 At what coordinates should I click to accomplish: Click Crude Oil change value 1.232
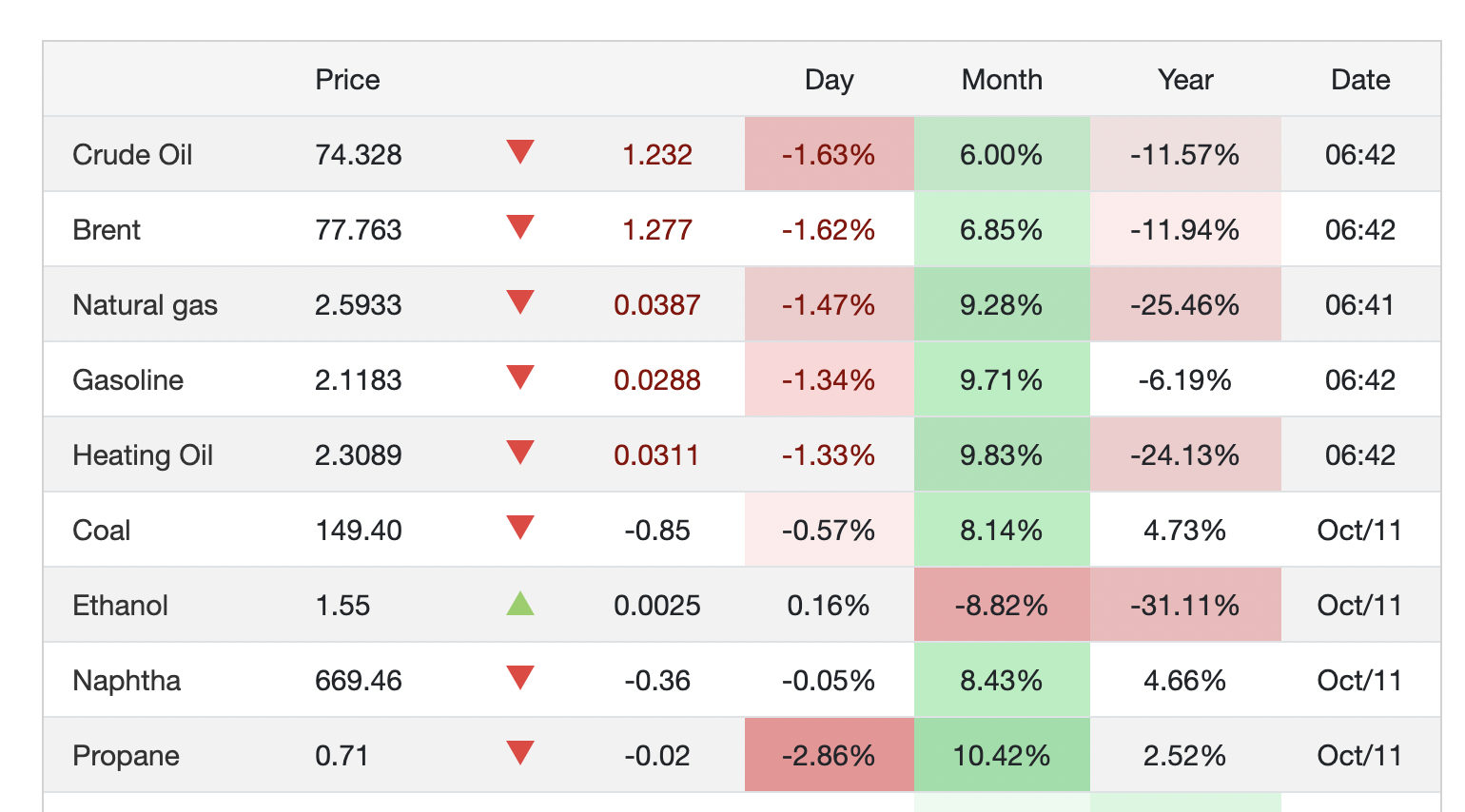tap(657, 154)
